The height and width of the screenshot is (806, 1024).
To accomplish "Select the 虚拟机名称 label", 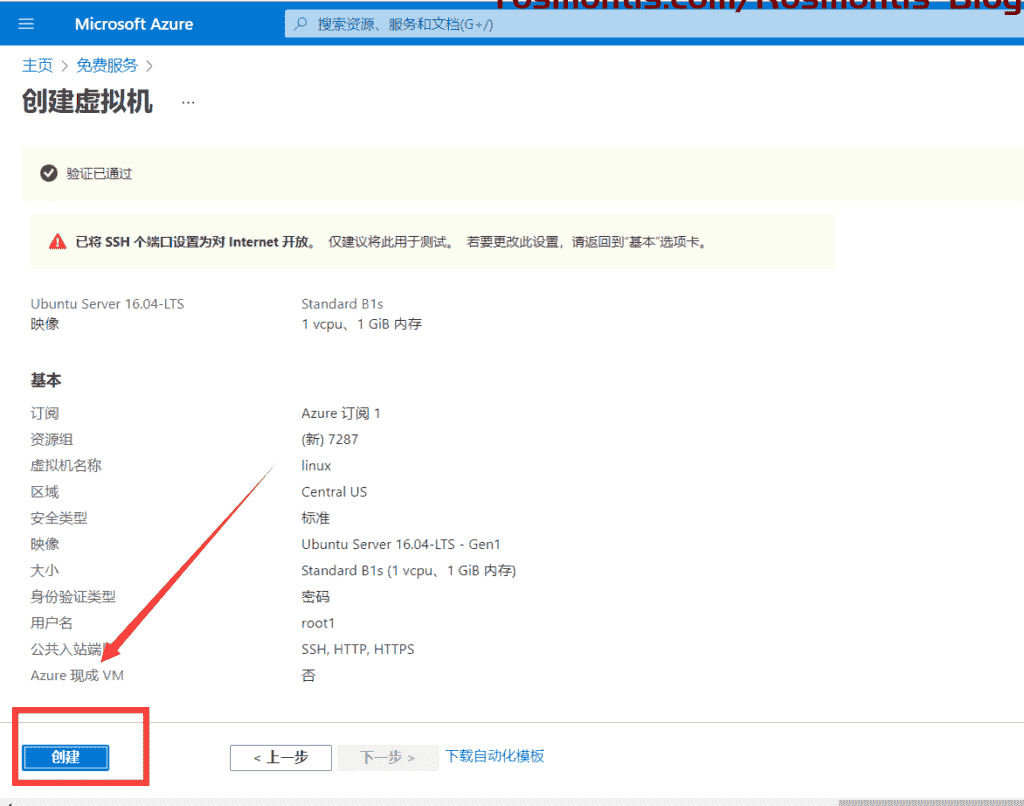I will coord(66,466).
